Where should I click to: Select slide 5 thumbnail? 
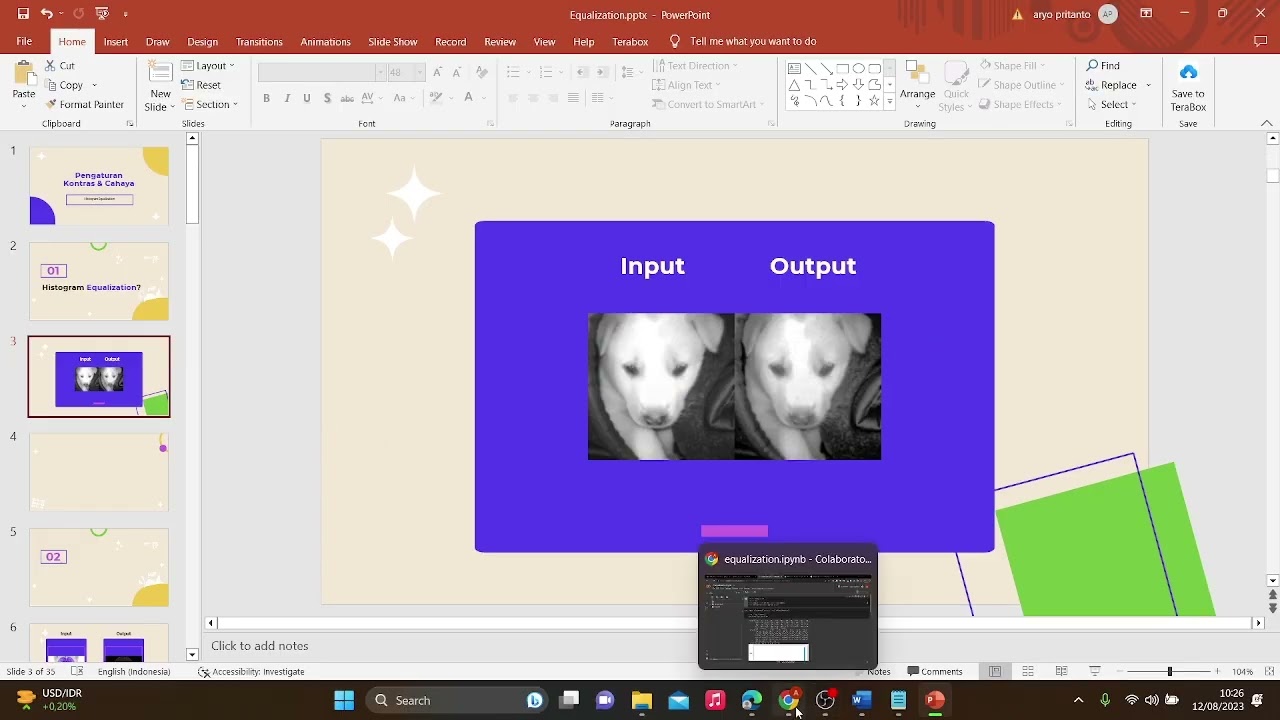click(99, 567)
